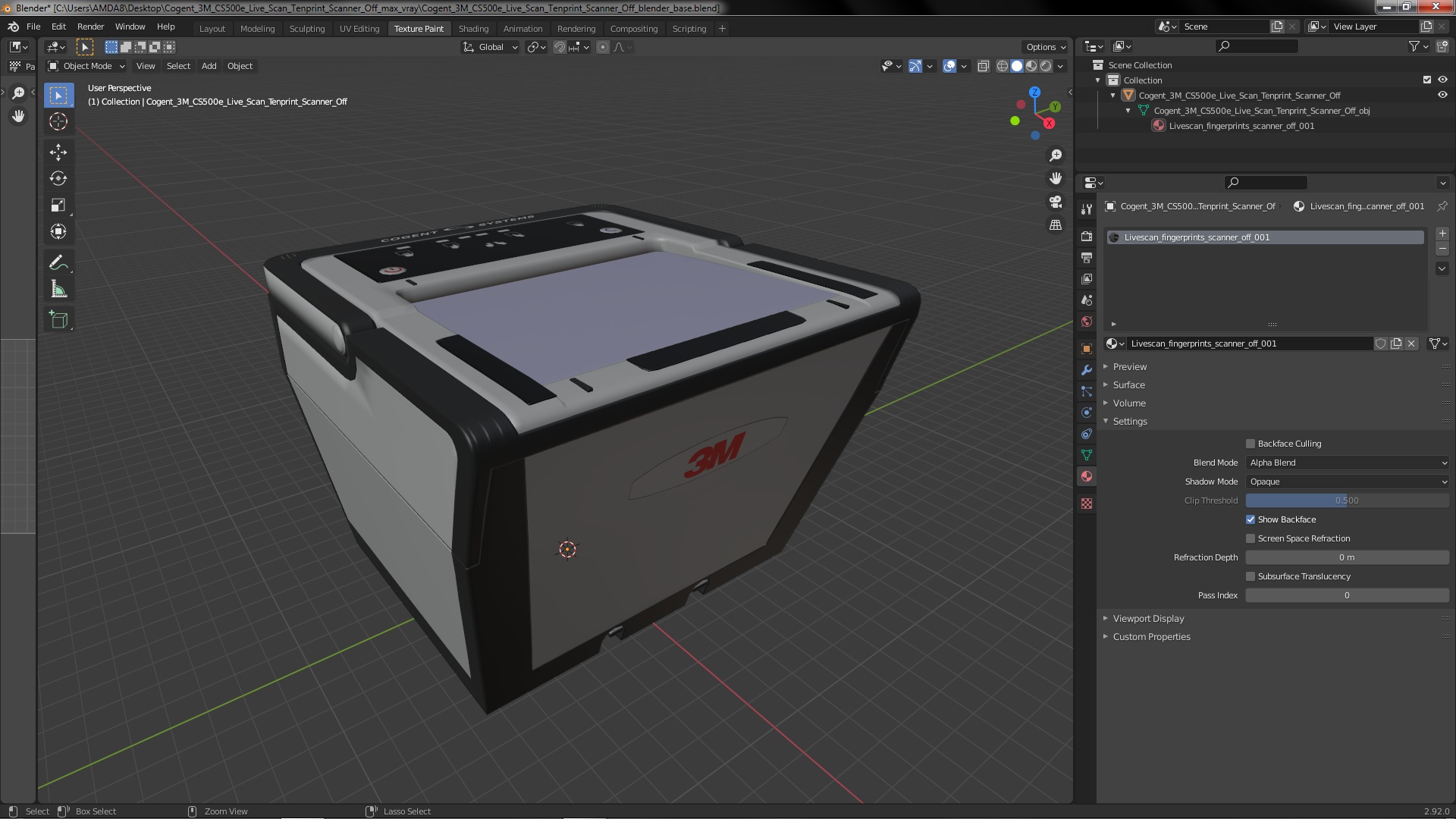Screen dimensions: 1456x819
Task: Add material slot with plus button
Action: click(x=1442, y=234)
